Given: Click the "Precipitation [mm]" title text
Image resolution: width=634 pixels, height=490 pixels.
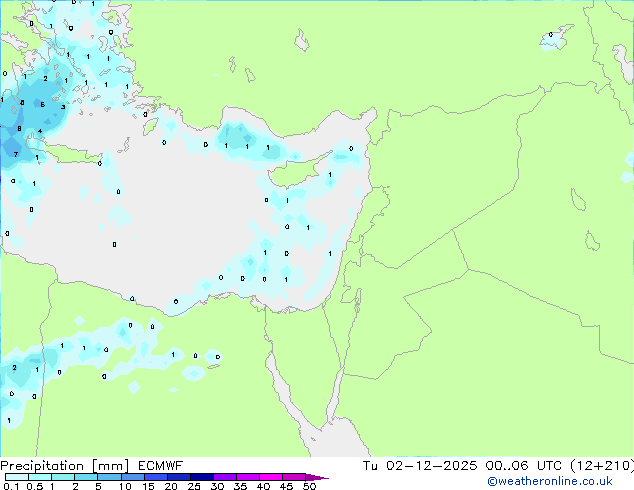Looking at the screenshot, I should click(65, 466).
